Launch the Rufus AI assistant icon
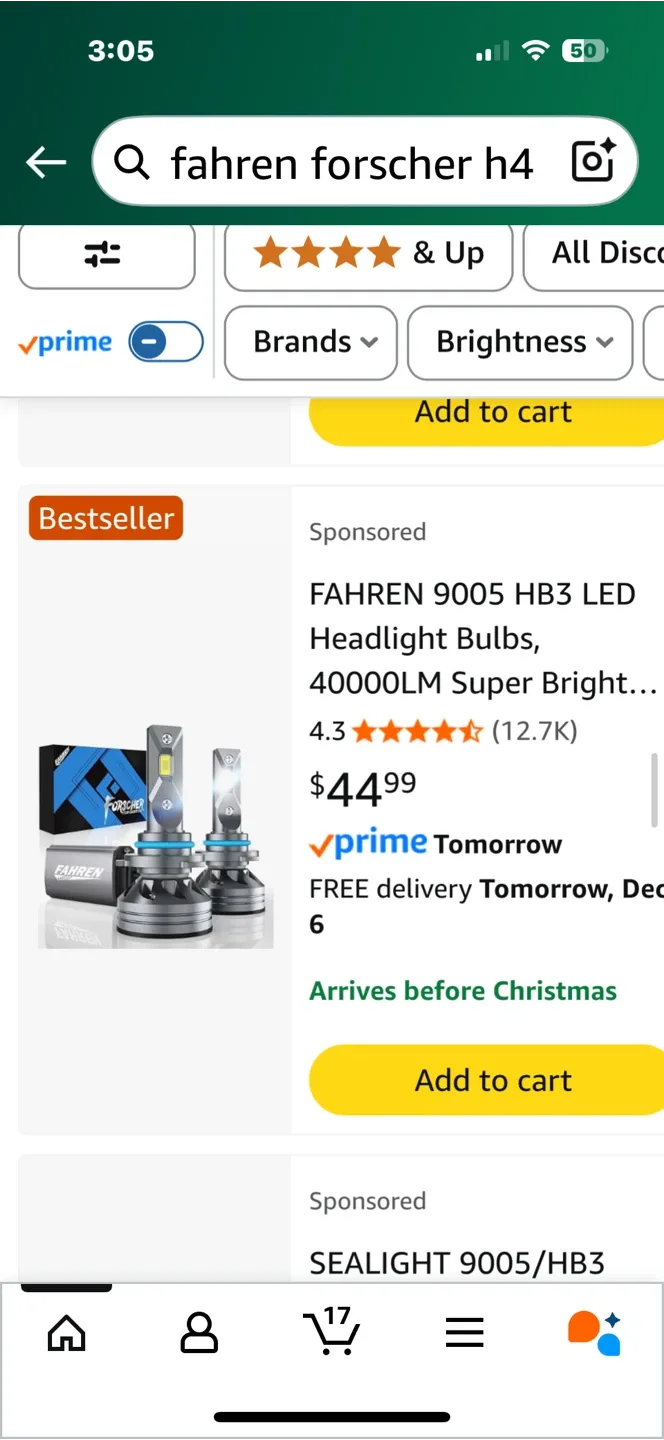The width and height of the screenshot is (664, 1440). coord(592,1331)
